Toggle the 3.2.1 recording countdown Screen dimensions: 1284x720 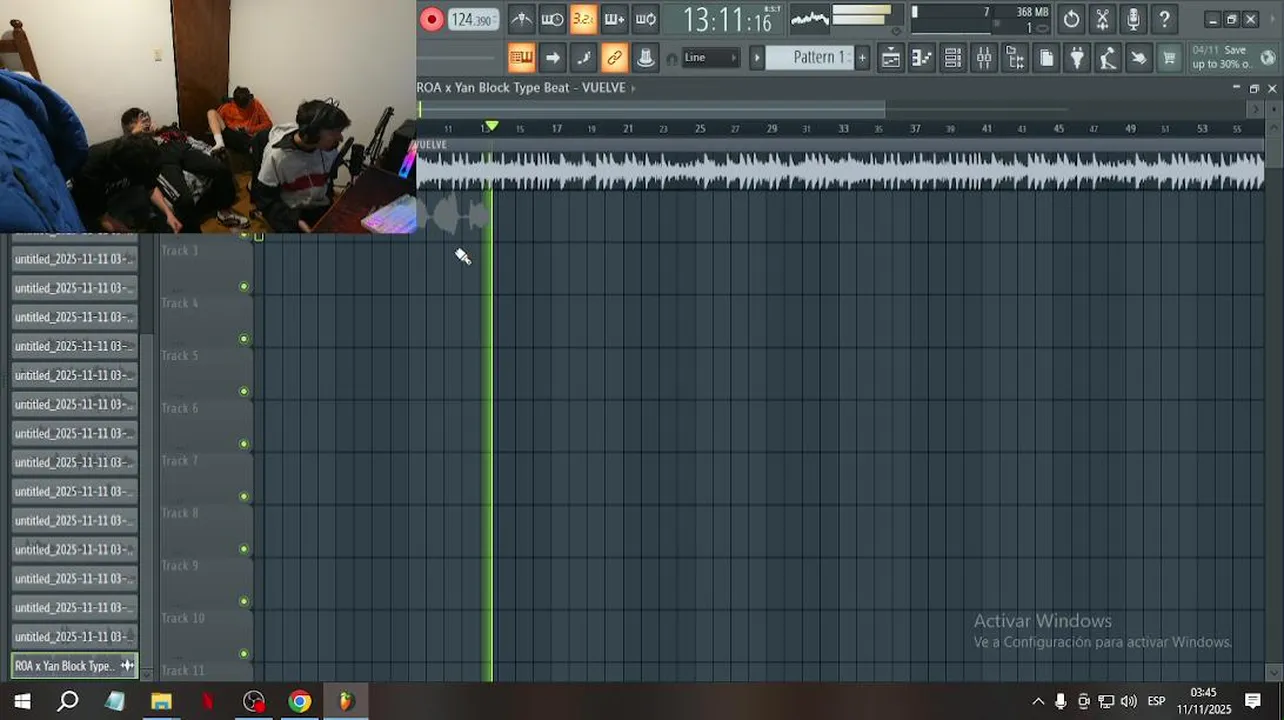pyautogui.click(x=583, y=19)
